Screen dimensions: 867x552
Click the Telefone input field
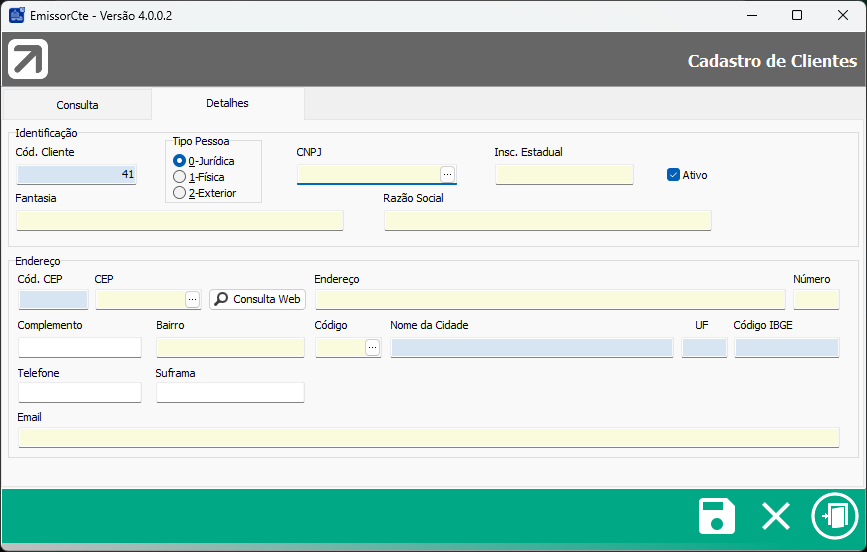click(80, 392)
